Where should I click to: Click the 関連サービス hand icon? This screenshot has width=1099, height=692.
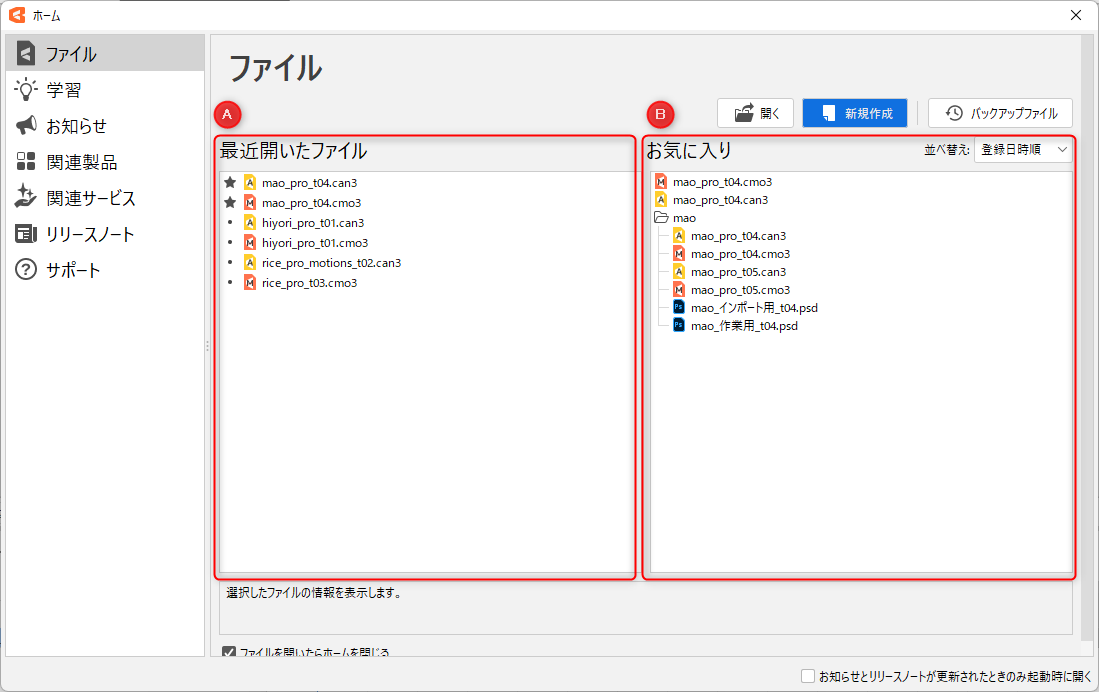tap(26, 198)
